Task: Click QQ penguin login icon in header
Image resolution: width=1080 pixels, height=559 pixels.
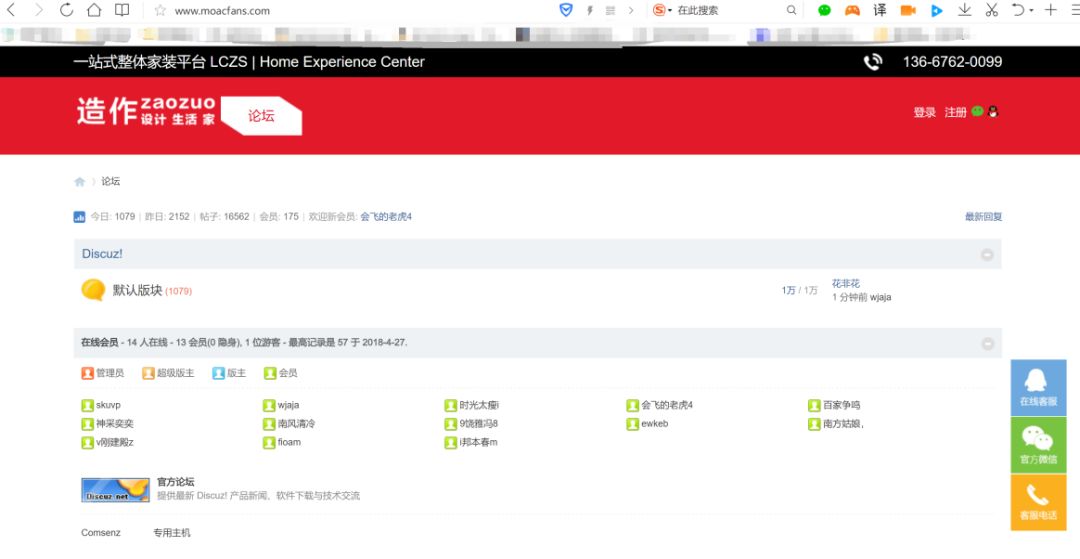Action: (x=993, y=111)
